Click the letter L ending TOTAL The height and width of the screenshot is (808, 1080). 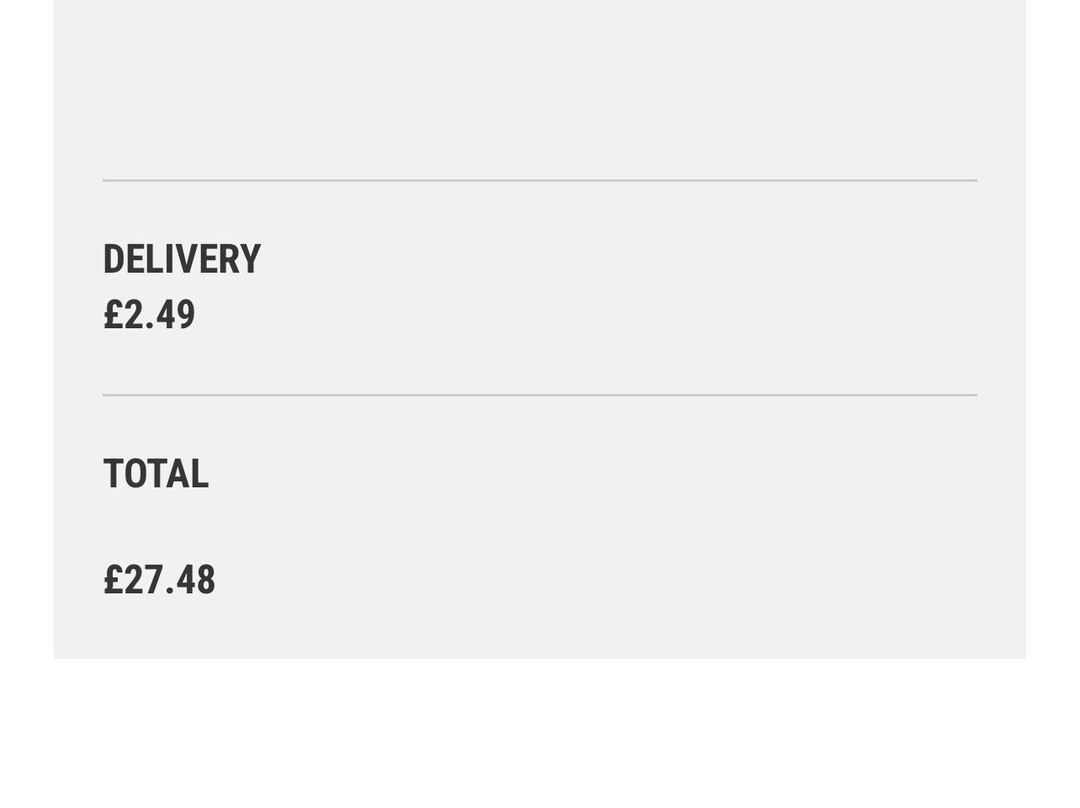[x=200, y=474]
